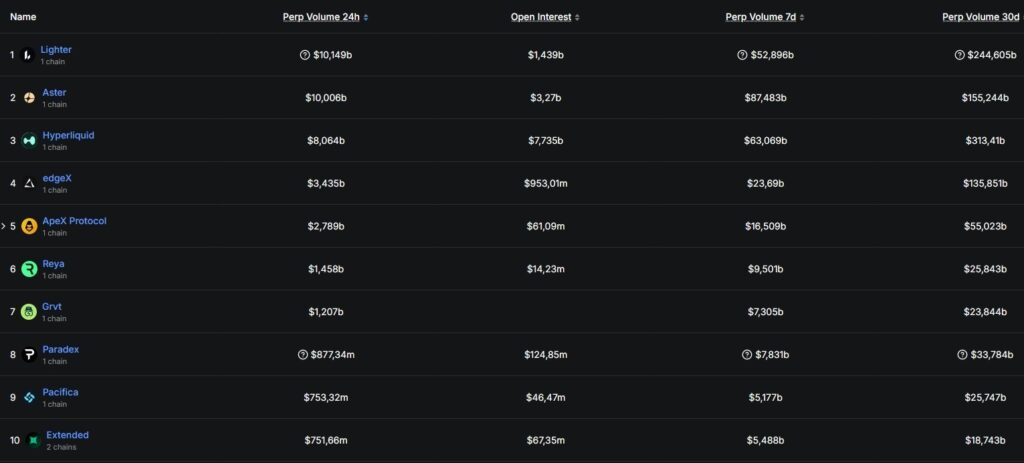The height and width of the screenshot is (463, 1024).
Task: Click the Aster protocol logo icon
Action: (29, 98)
